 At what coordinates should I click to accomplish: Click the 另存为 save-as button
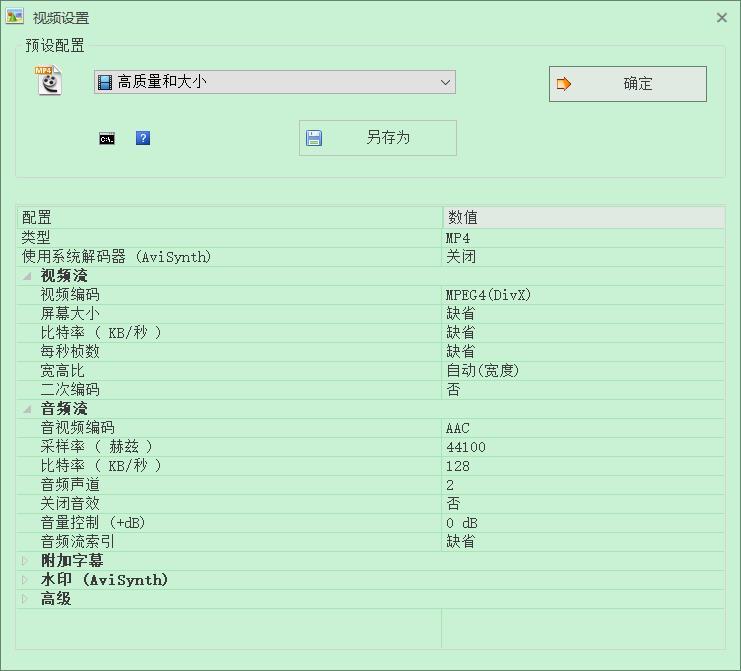378,138
